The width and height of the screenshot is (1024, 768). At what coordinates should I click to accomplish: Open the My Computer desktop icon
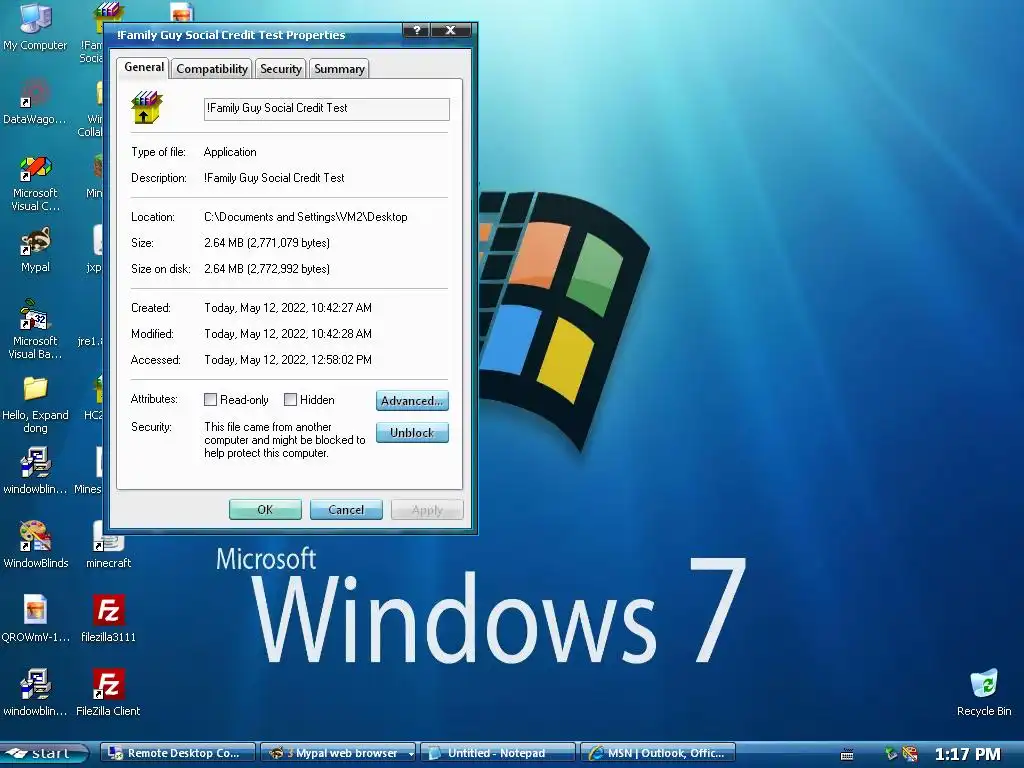(35, 26)
